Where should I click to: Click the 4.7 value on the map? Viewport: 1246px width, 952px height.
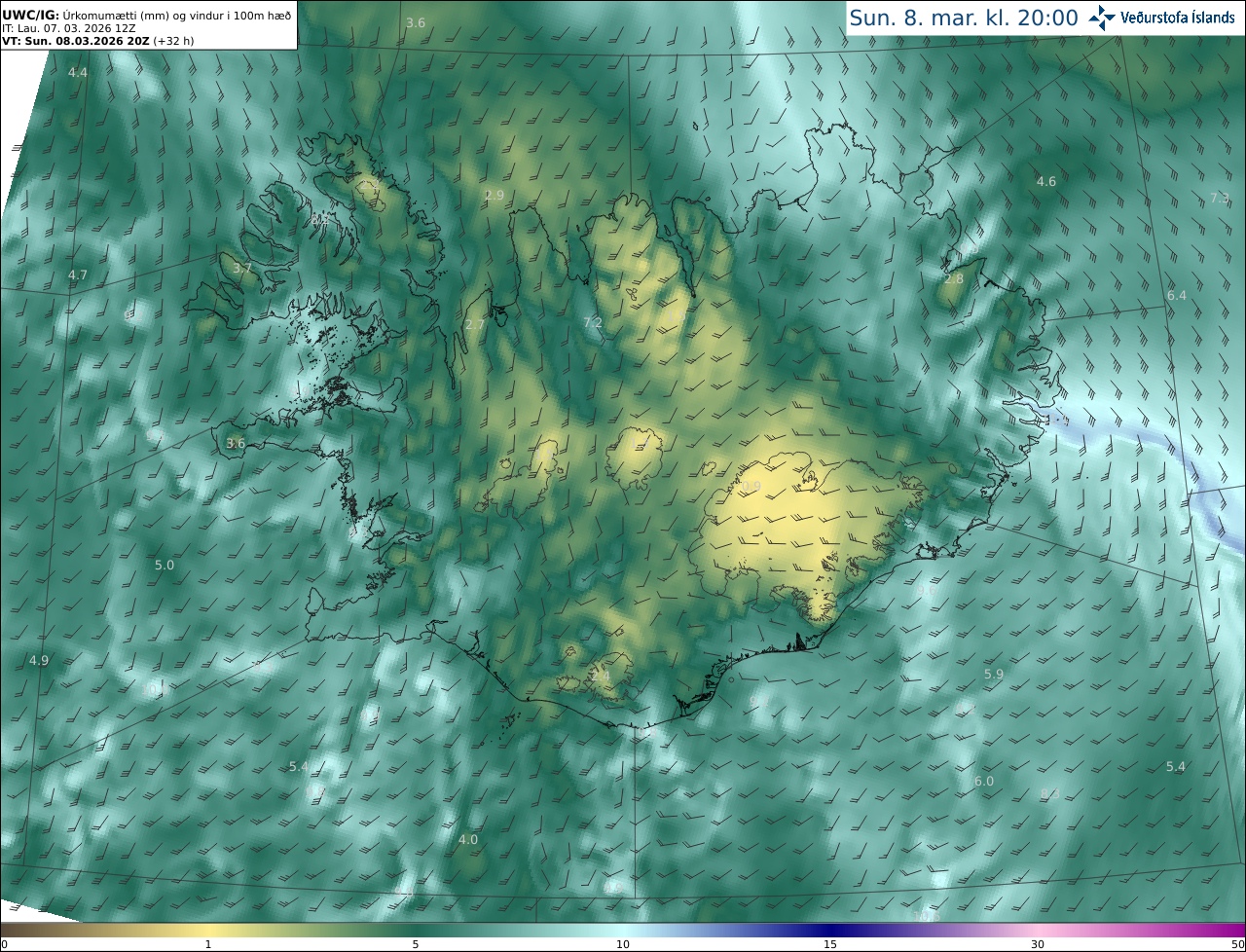78,275
